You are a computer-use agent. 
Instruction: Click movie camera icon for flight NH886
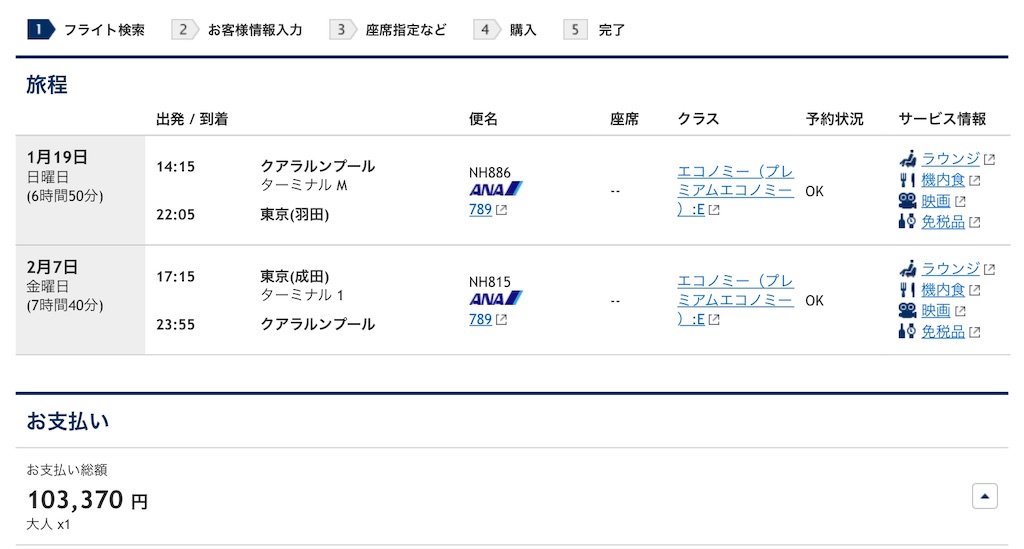click(x=907, y=200)
